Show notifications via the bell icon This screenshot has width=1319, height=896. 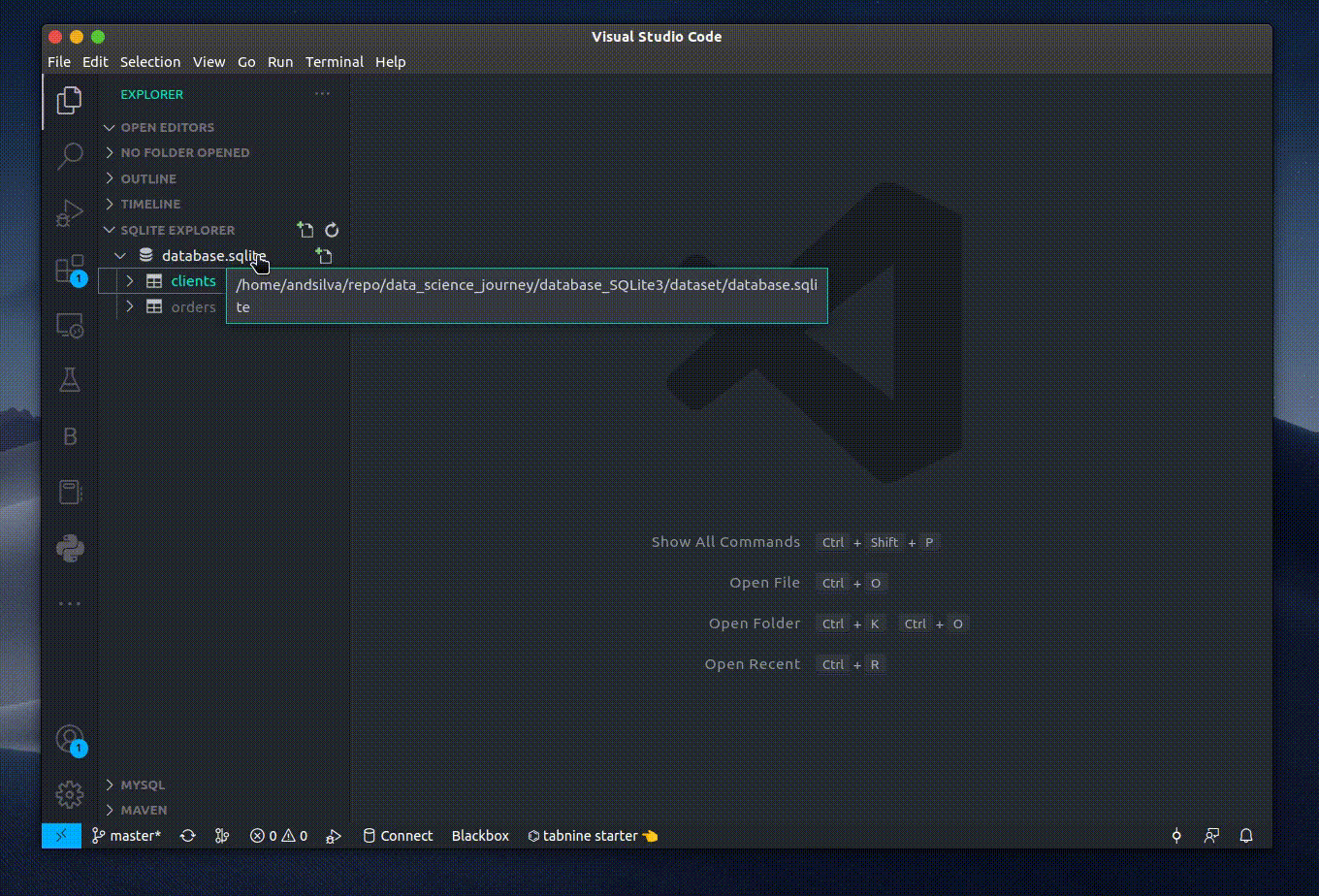[1247, 835]
